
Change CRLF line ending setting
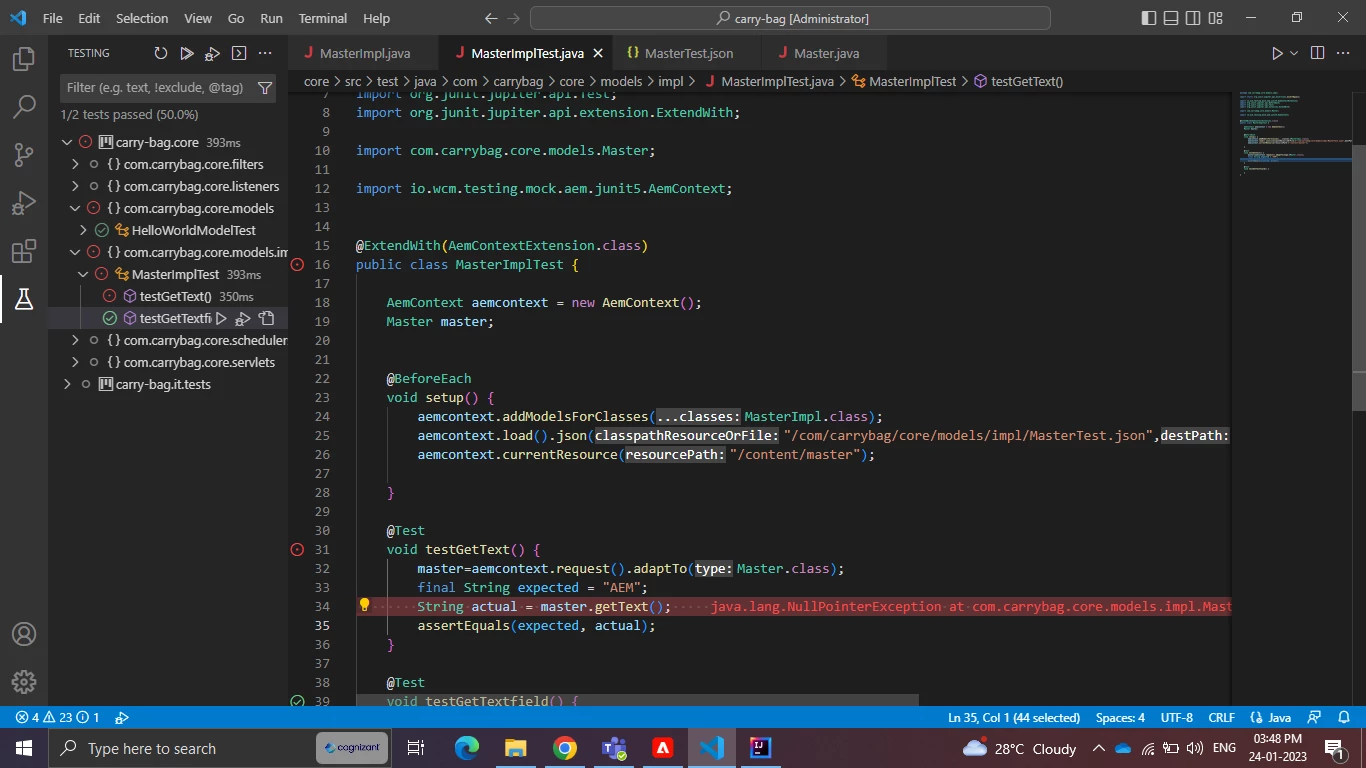(x=1221, y=717)
